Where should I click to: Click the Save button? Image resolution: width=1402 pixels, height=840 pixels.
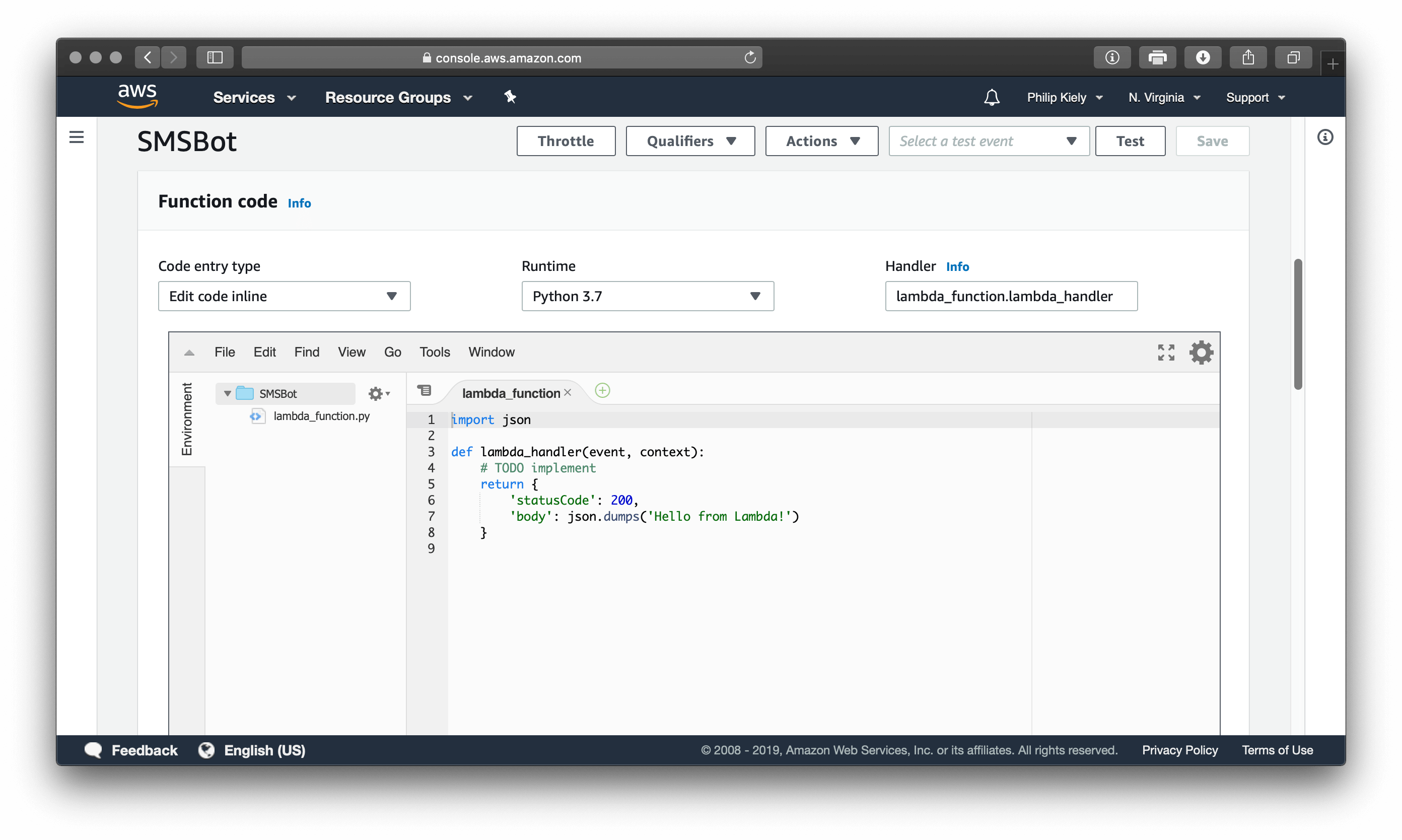pos(1212,141)
